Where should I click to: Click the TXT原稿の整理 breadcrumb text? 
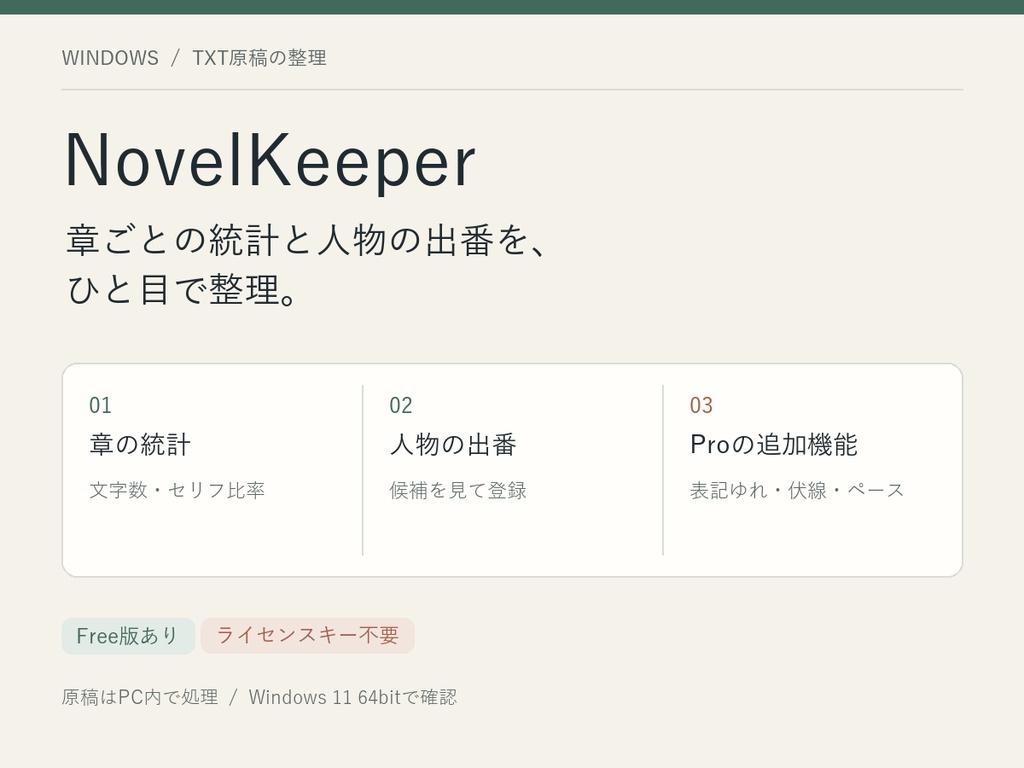pos(259,58)
